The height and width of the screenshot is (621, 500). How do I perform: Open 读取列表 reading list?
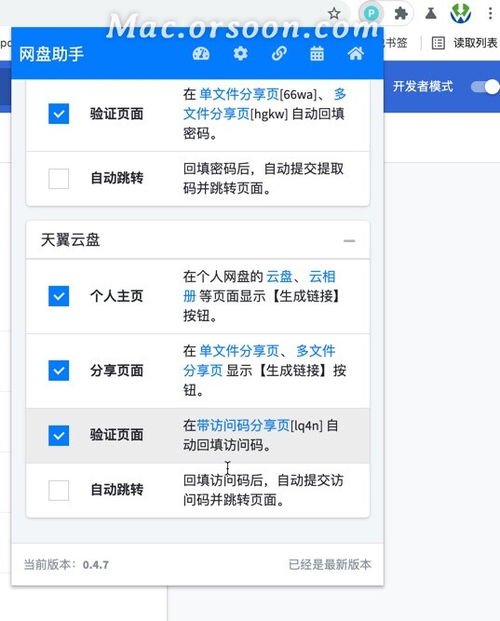click(x=465, y=43)
